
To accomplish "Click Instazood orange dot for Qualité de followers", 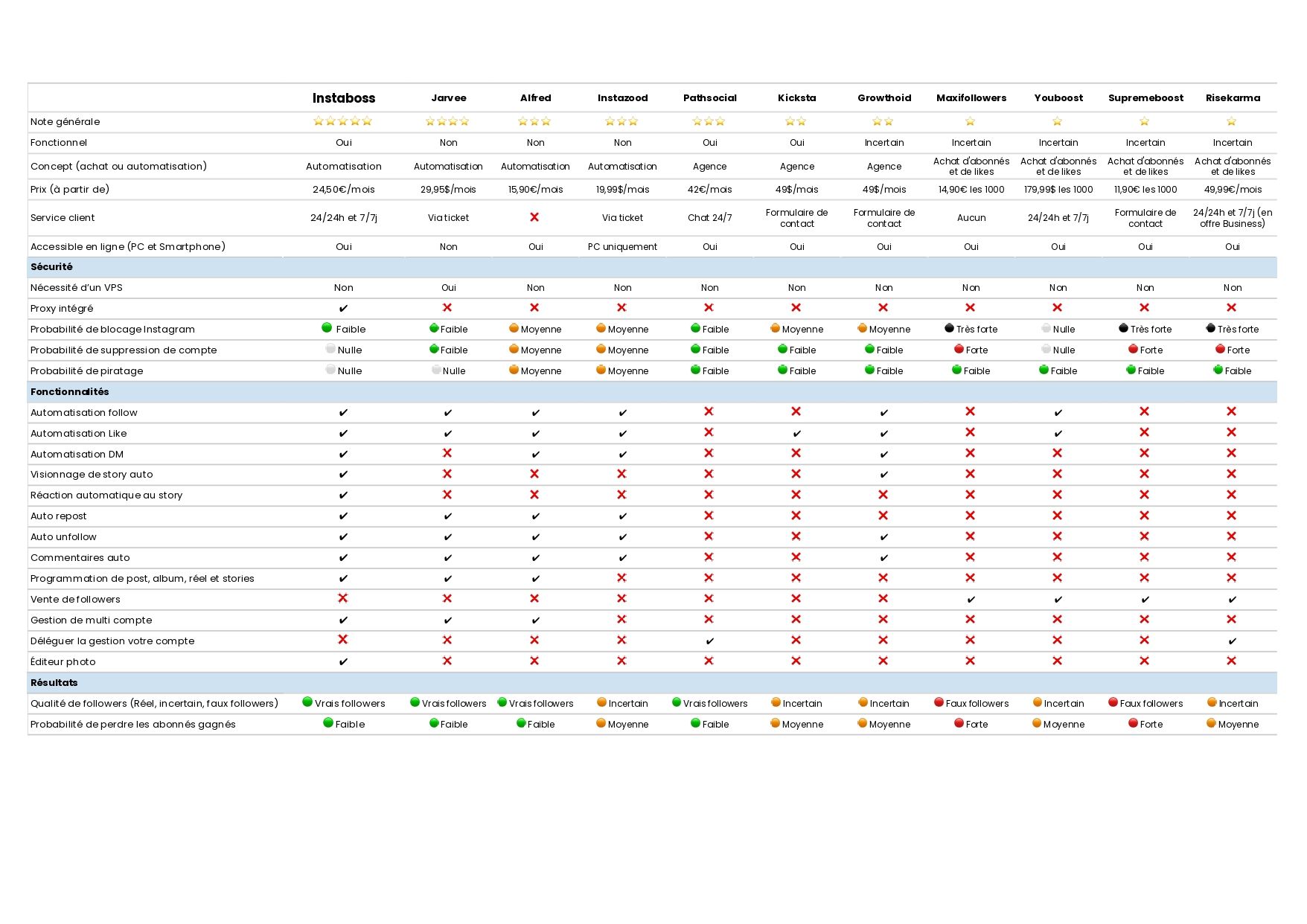I will coord(601,702).
